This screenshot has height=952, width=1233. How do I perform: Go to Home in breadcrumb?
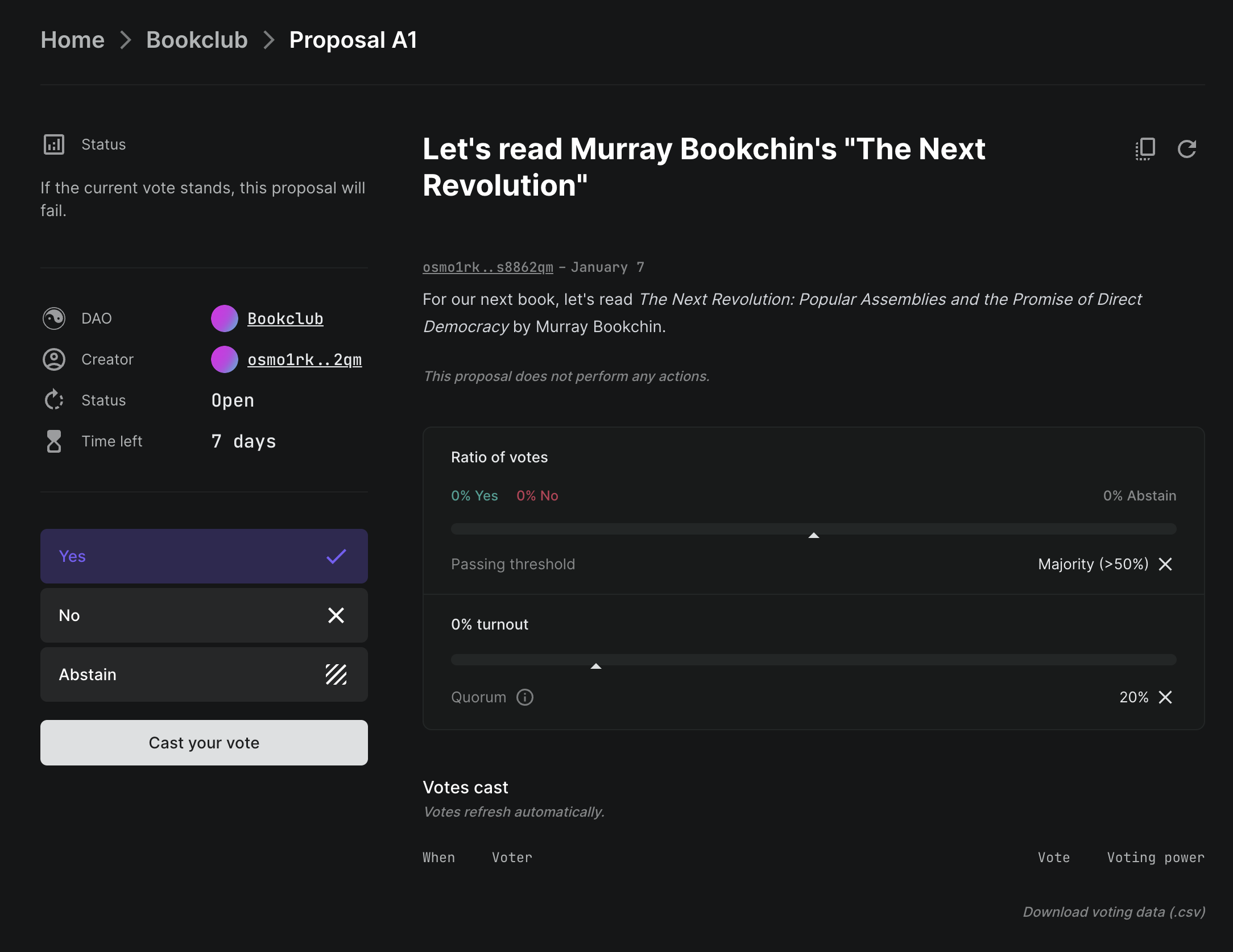click(x=73, y=40)
